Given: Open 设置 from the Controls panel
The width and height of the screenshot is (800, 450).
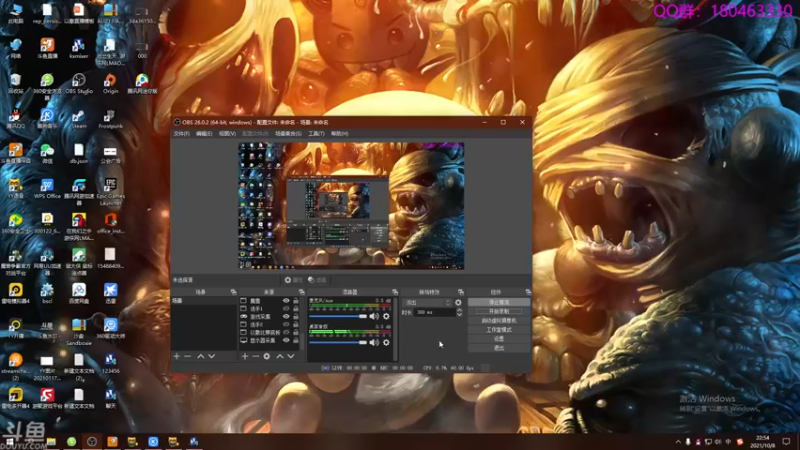Looking at the screenshot, I should pyautogui.click(x=499, y=339).
